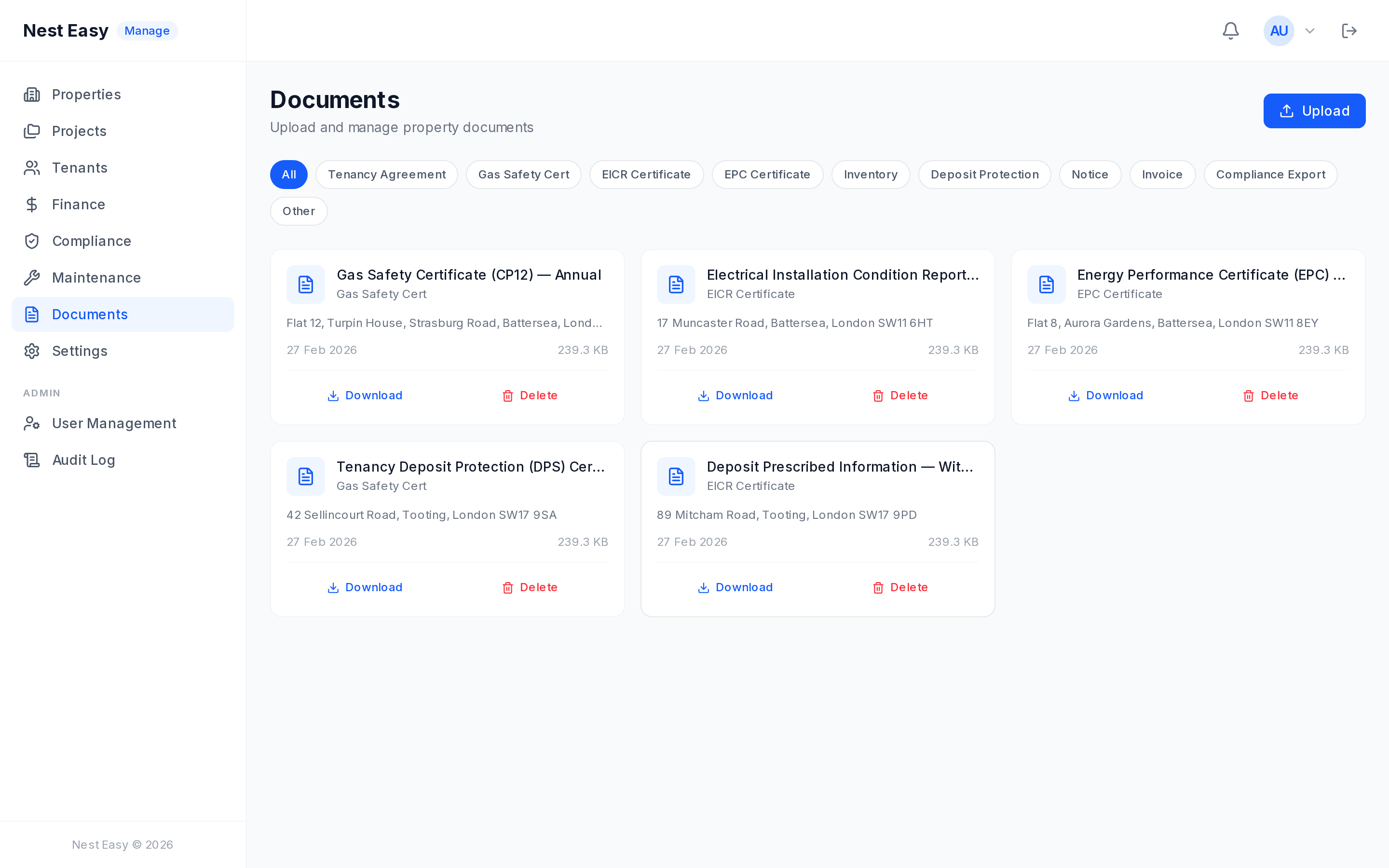The height and width of the screenshot is (868, 1389).
Task: Select the Compliance shield icon
Action: tap(31, 241)
